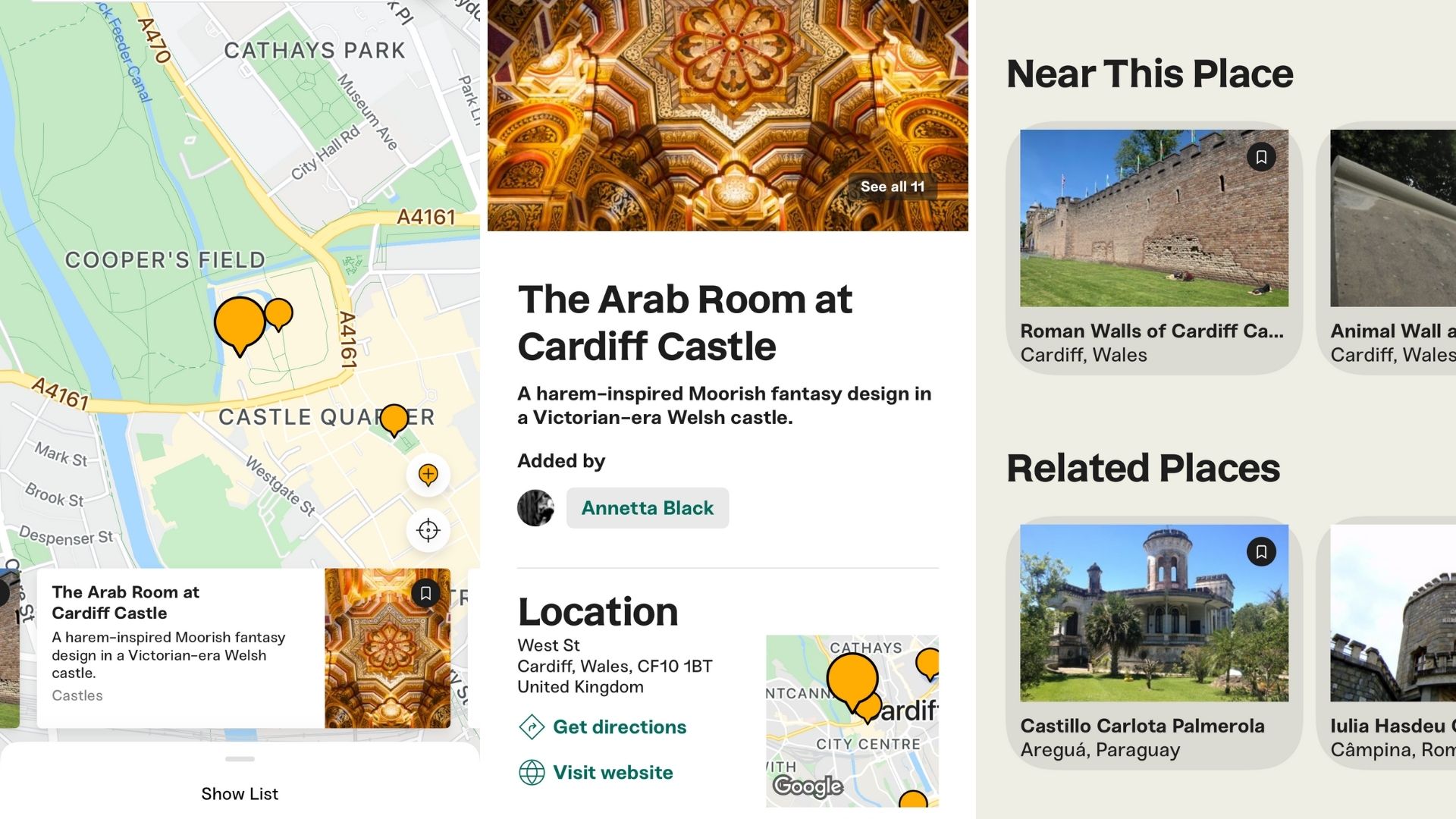Bookmark Castillo Carlota Palmerola card

(1261, 551)
